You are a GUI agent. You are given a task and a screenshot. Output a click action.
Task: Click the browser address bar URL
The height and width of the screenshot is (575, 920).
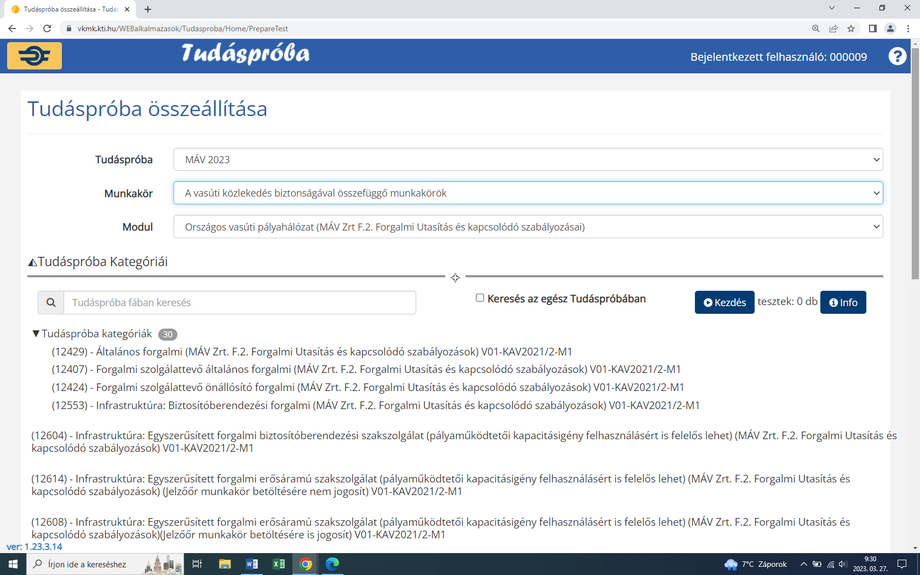click(x=182, y=28)
